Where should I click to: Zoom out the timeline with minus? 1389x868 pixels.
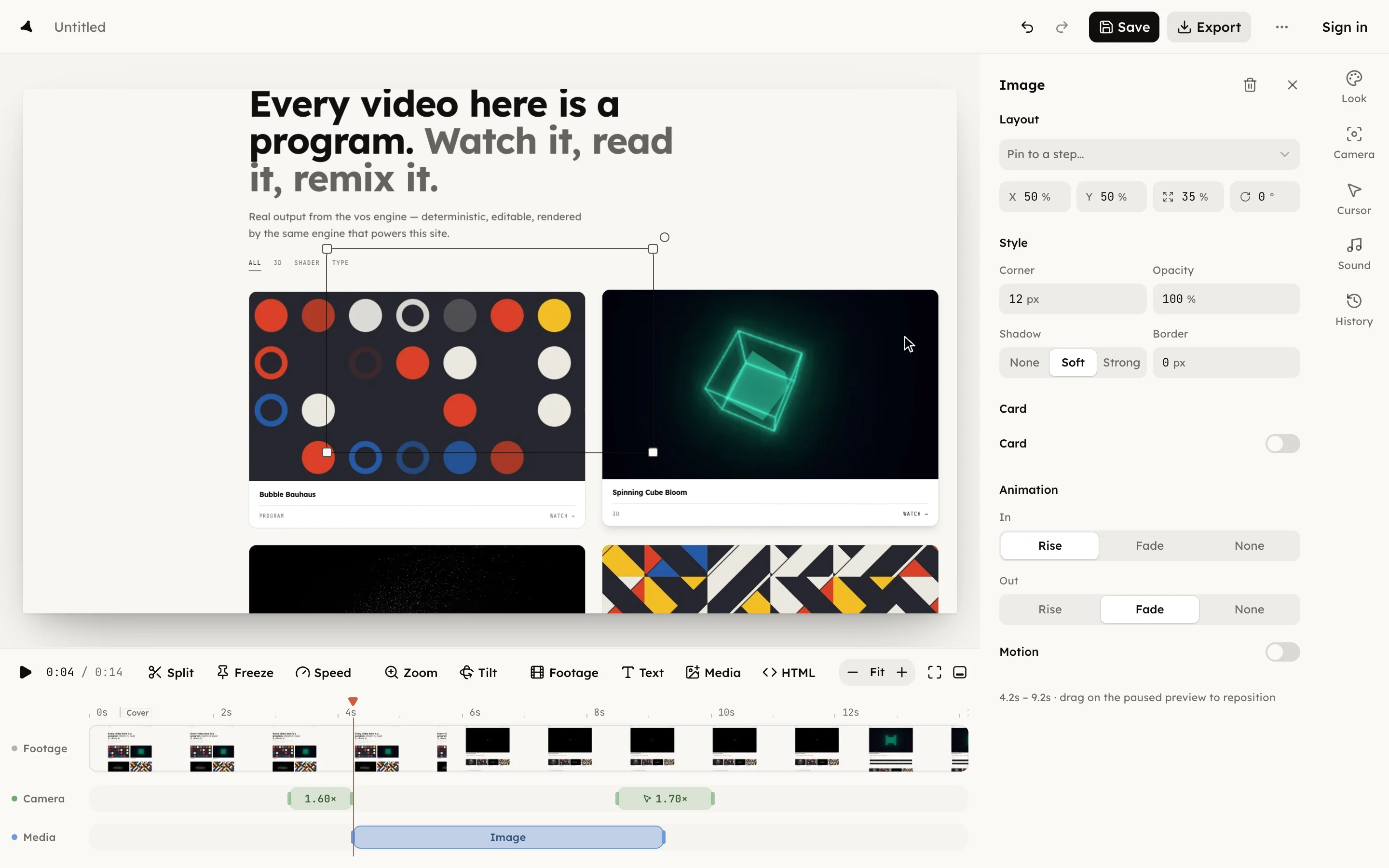point(852,672)
